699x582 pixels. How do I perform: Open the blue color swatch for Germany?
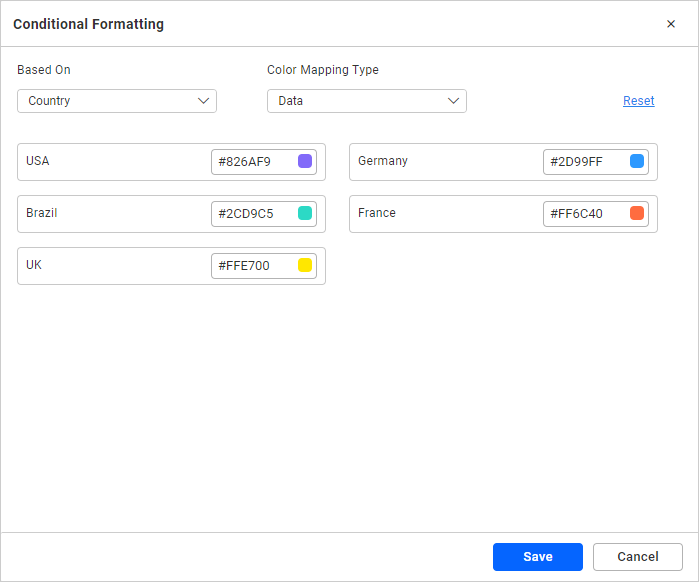tap(637, 161)
